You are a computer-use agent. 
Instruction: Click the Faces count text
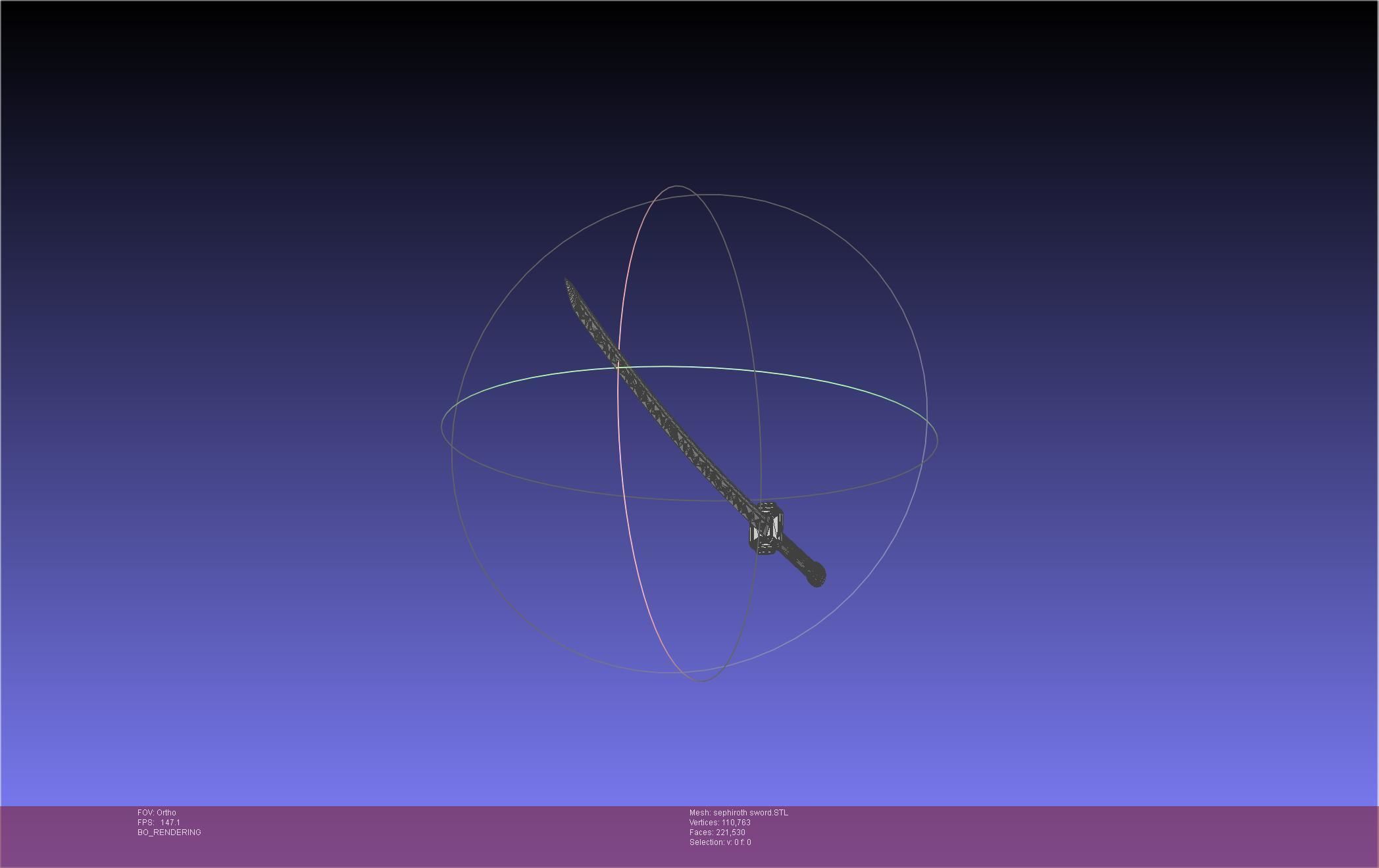tap(717, 832)
